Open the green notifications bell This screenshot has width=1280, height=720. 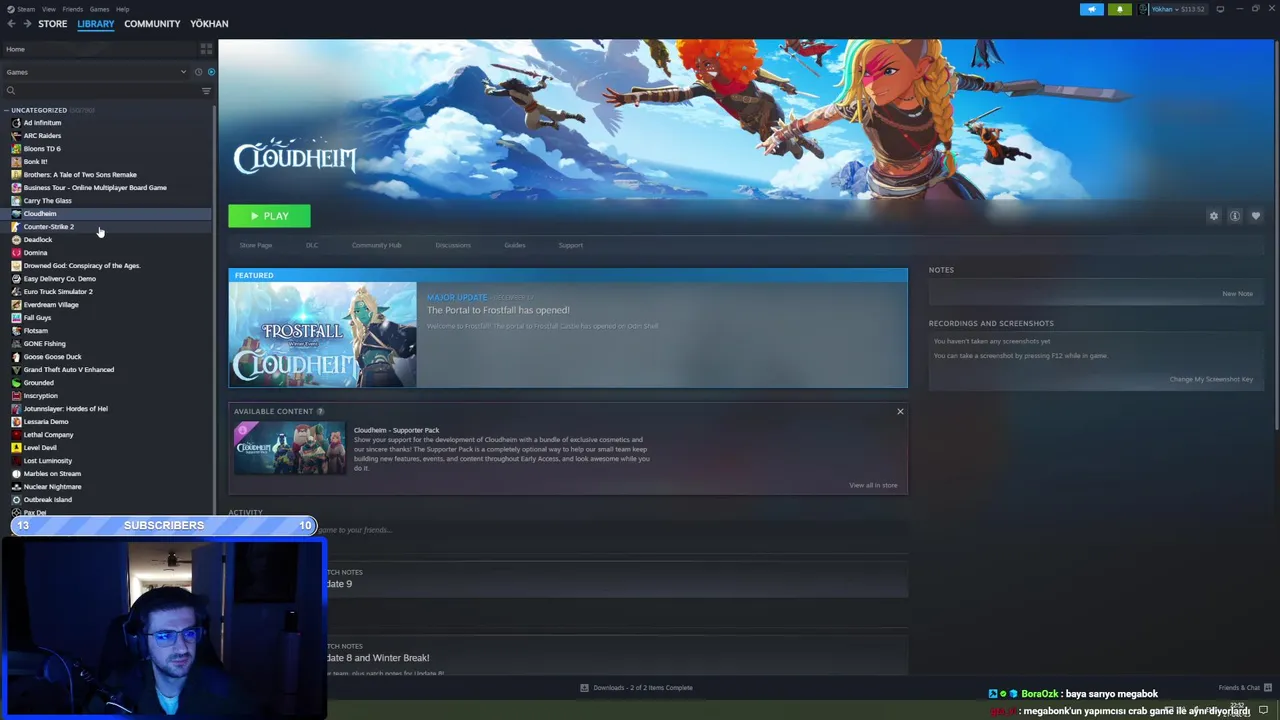coord(1119,9)
